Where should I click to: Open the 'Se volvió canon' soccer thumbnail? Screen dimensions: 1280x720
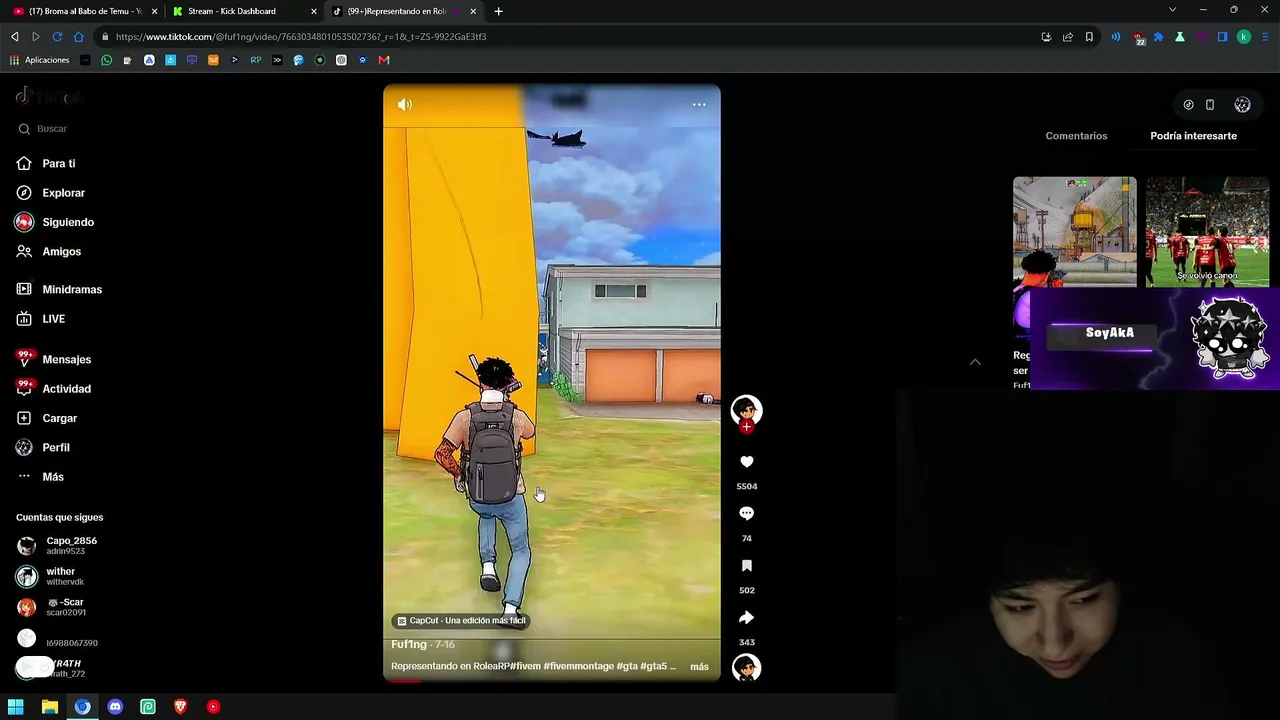click(x=1207, y=232)
